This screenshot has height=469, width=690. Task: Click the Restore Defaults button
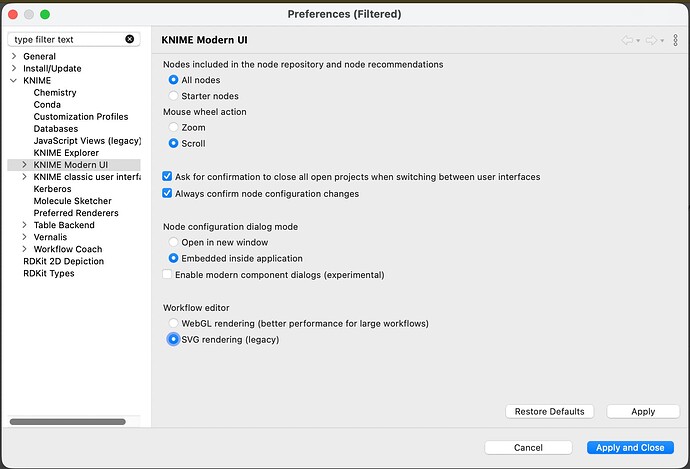(550, 411)
